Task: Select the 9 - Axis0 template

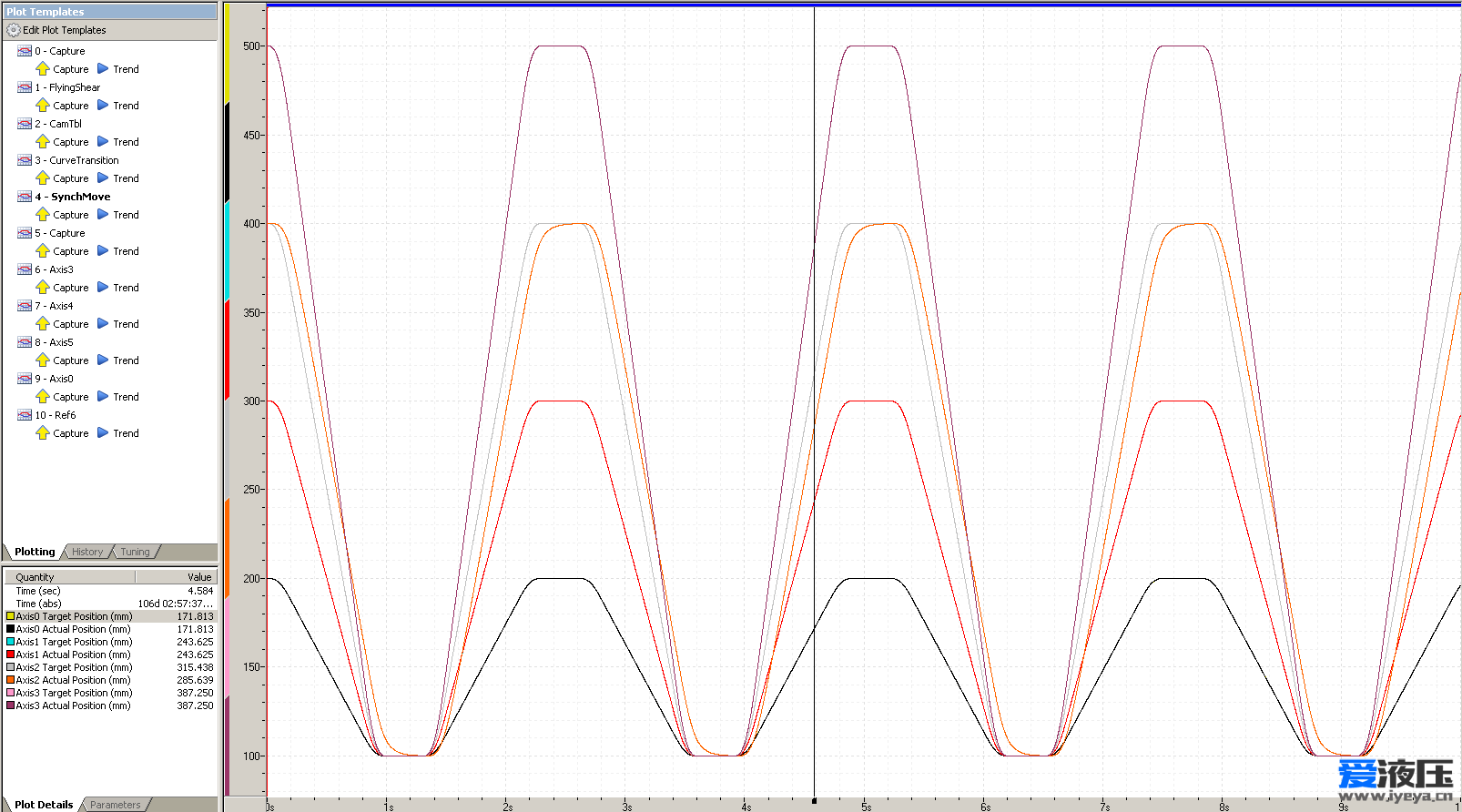Action: point(54,379)
